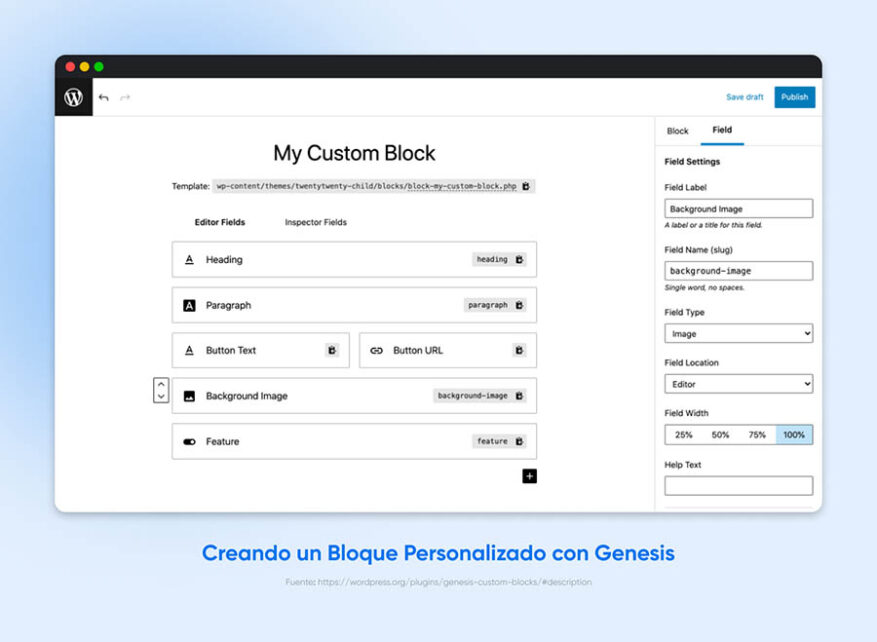Click the copy icon next to heading slug
The height and width of the screenshot is (642, 877).
click(x=519, y=259)
